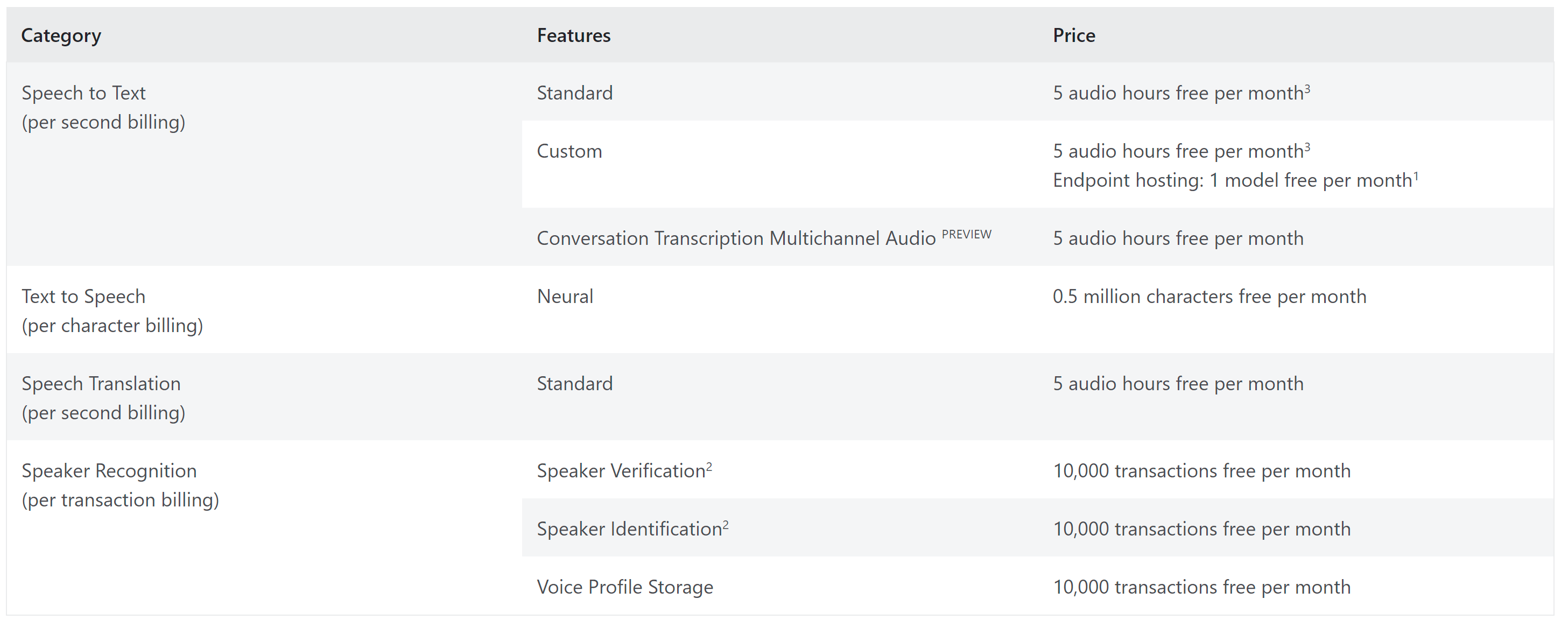Click the Price column header
The height and width of the screenshot is (620, 1568).
[x=1074, y=36]
